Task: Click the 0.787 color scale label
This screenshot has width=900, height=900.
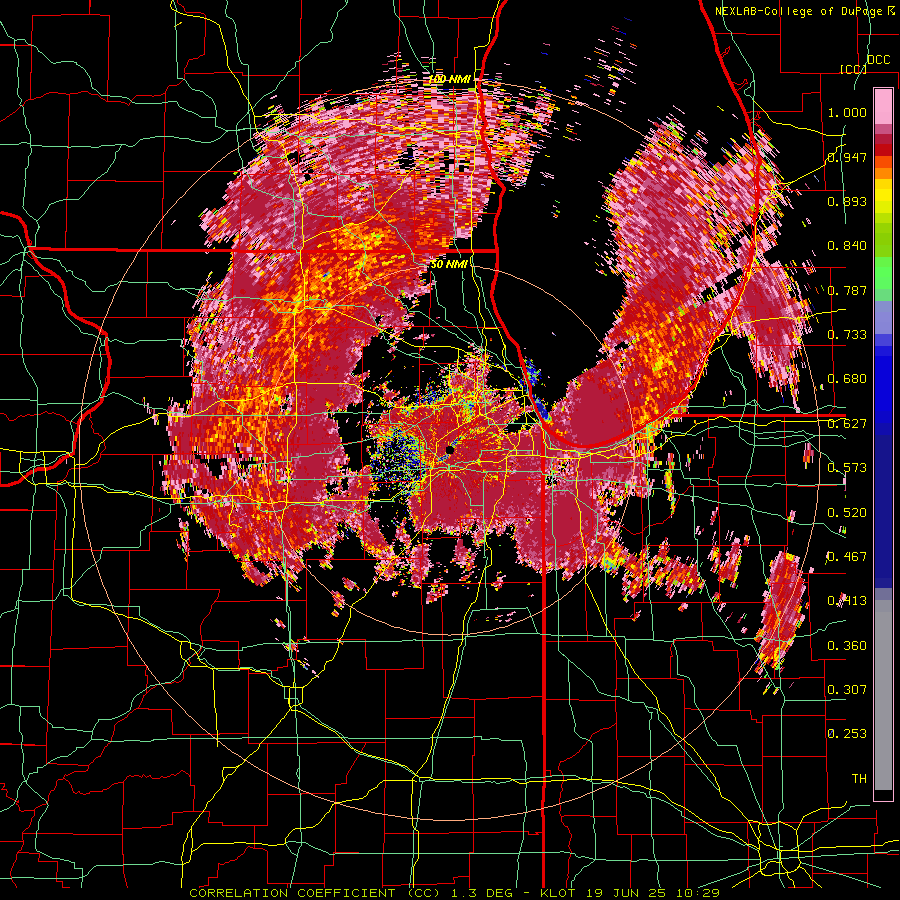Action: (x=847, y=290)
